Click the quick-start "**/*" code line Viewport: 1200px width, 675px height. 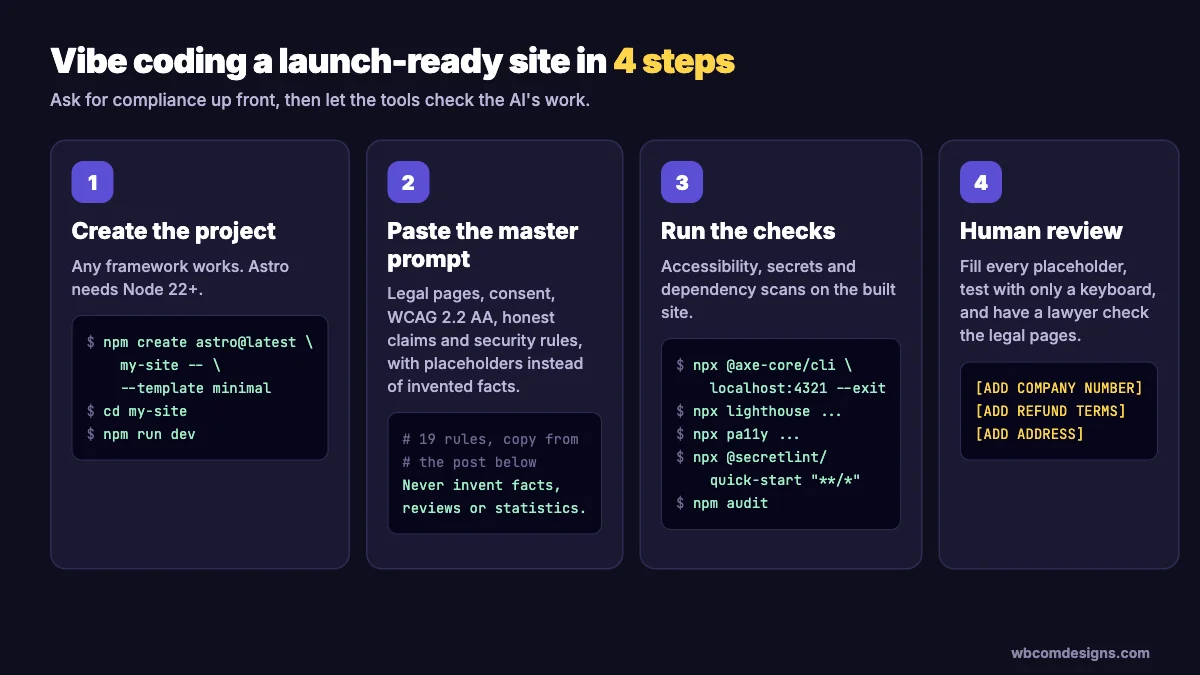click(785, 480)
